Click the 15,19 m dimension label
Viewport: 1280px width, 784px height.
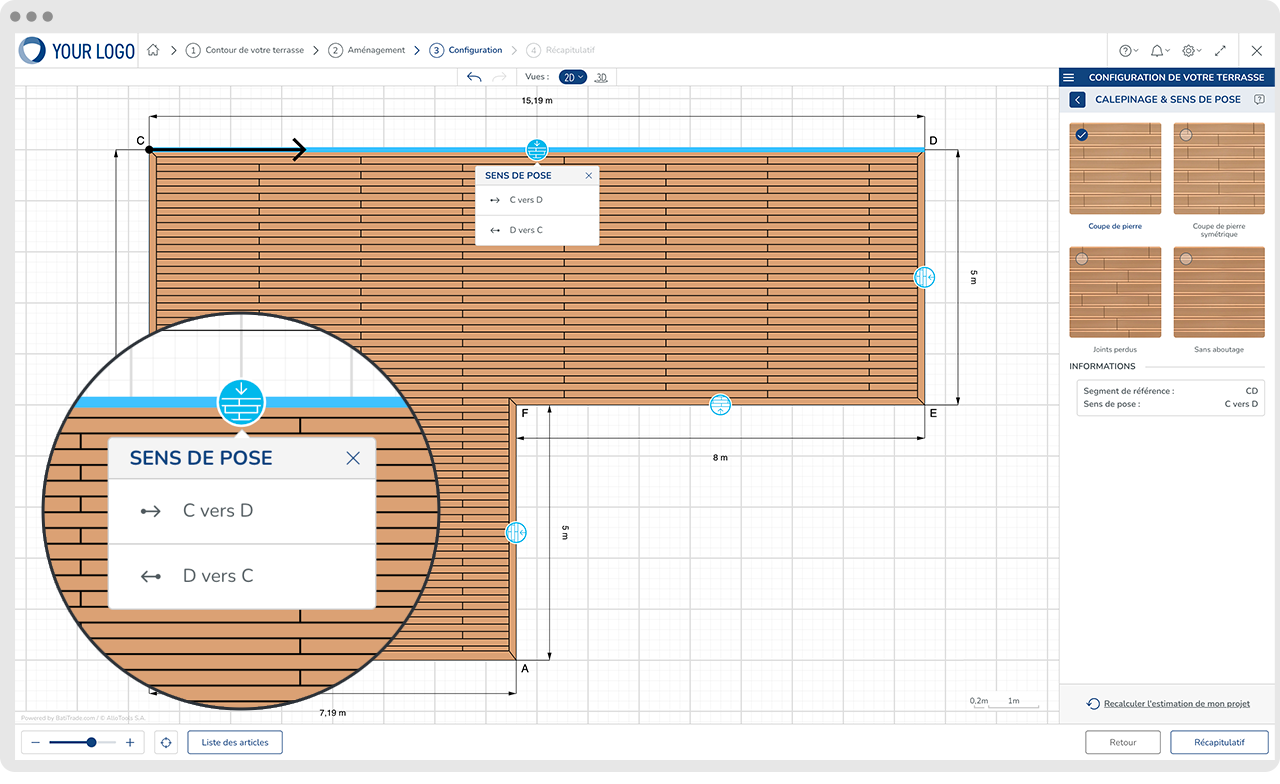(x=537, y=101)
